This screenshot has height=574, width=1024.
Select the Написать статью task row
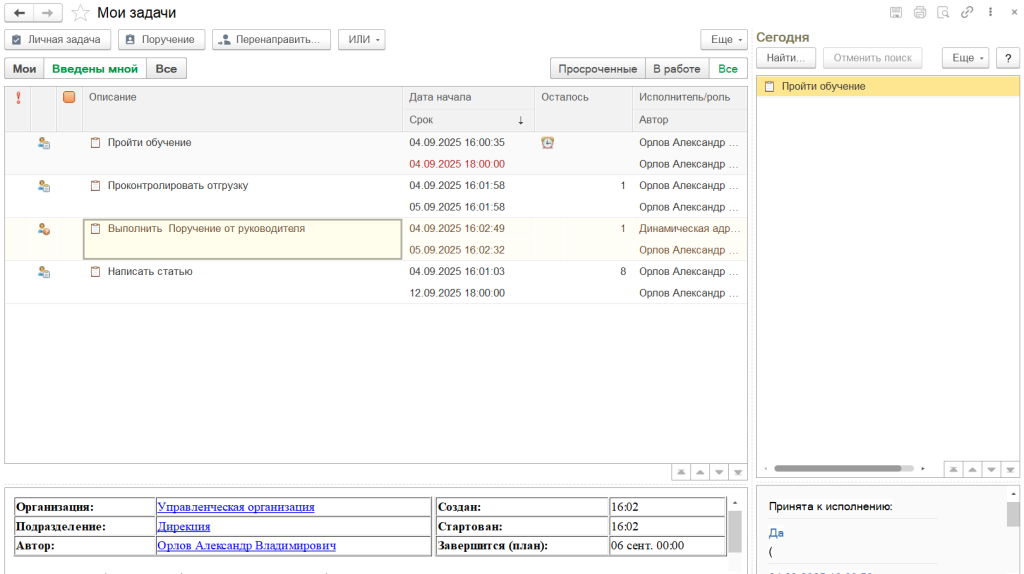[150, 272]
